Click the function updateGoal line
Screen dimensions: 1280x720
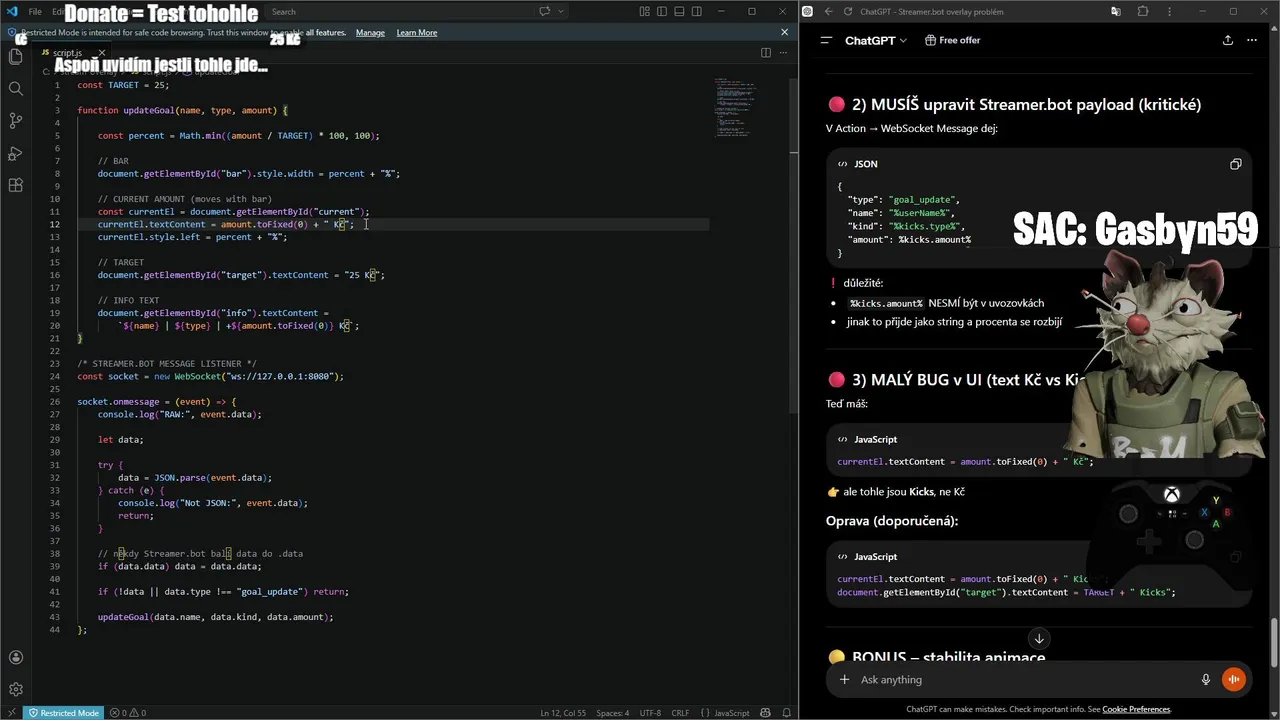[x=183, y=110]
